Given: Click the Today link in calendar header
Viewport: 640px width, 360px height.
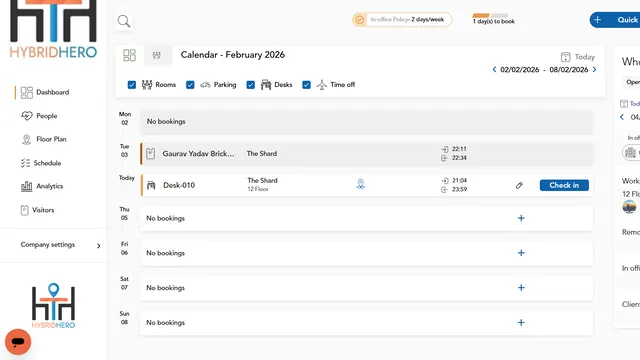Looking at the screenshot, I should tap(584, 57).
